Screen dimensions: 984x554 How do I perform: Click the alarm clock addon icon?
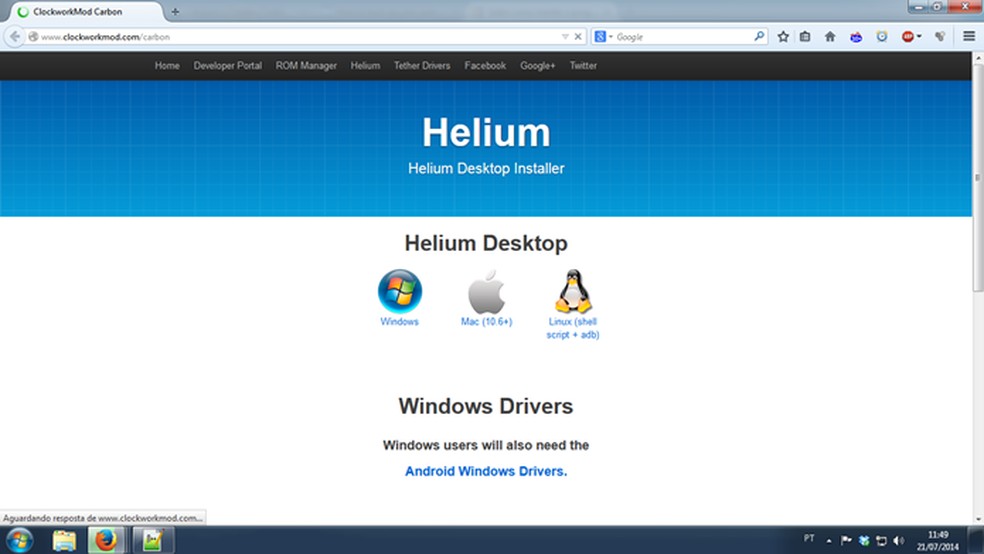882,36
